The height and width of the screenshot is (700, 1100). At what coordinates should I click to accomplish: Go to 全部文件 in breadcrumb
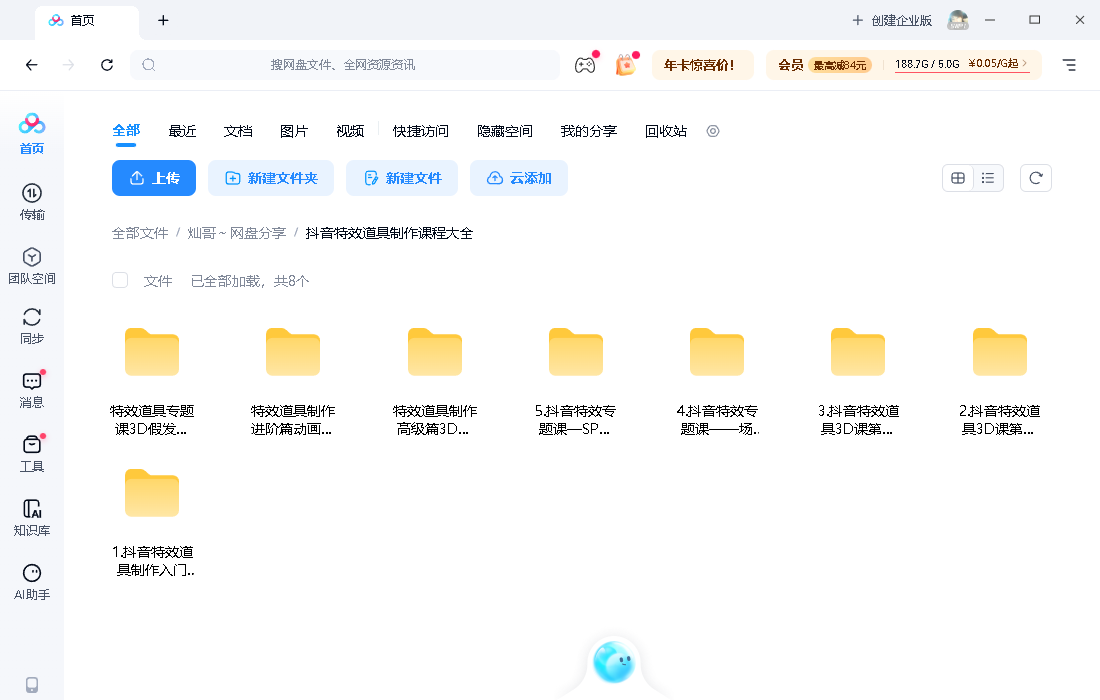click(x=140, y=233)
